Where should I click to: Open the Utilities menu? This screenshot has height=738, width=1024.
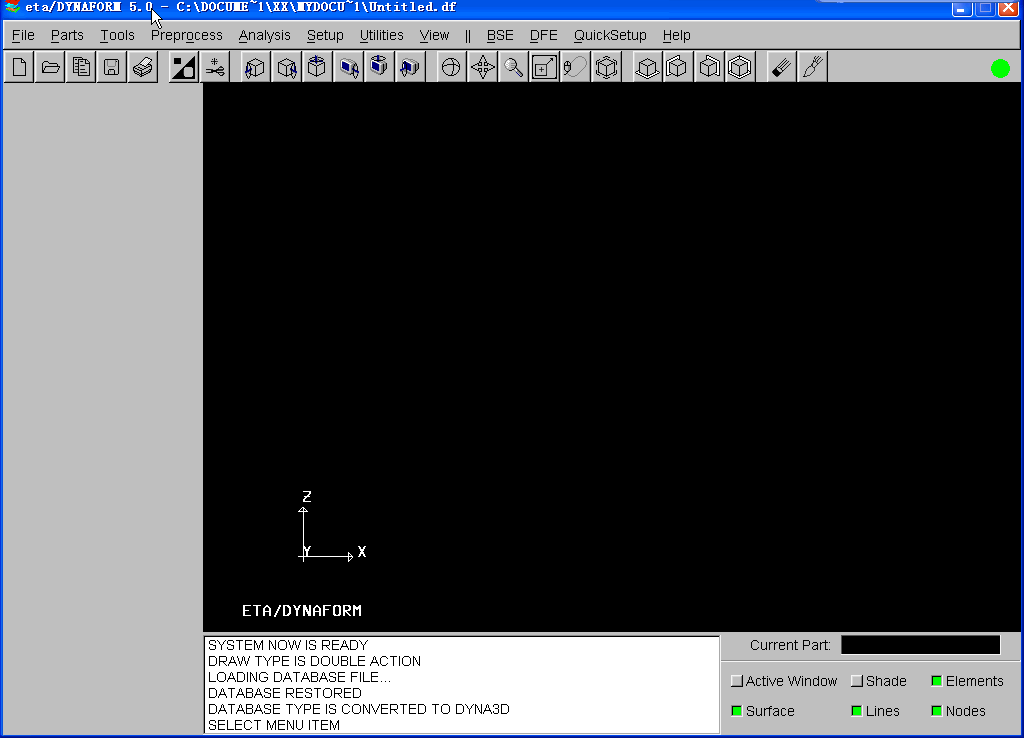pyautogui.click(x=381, y=35)
